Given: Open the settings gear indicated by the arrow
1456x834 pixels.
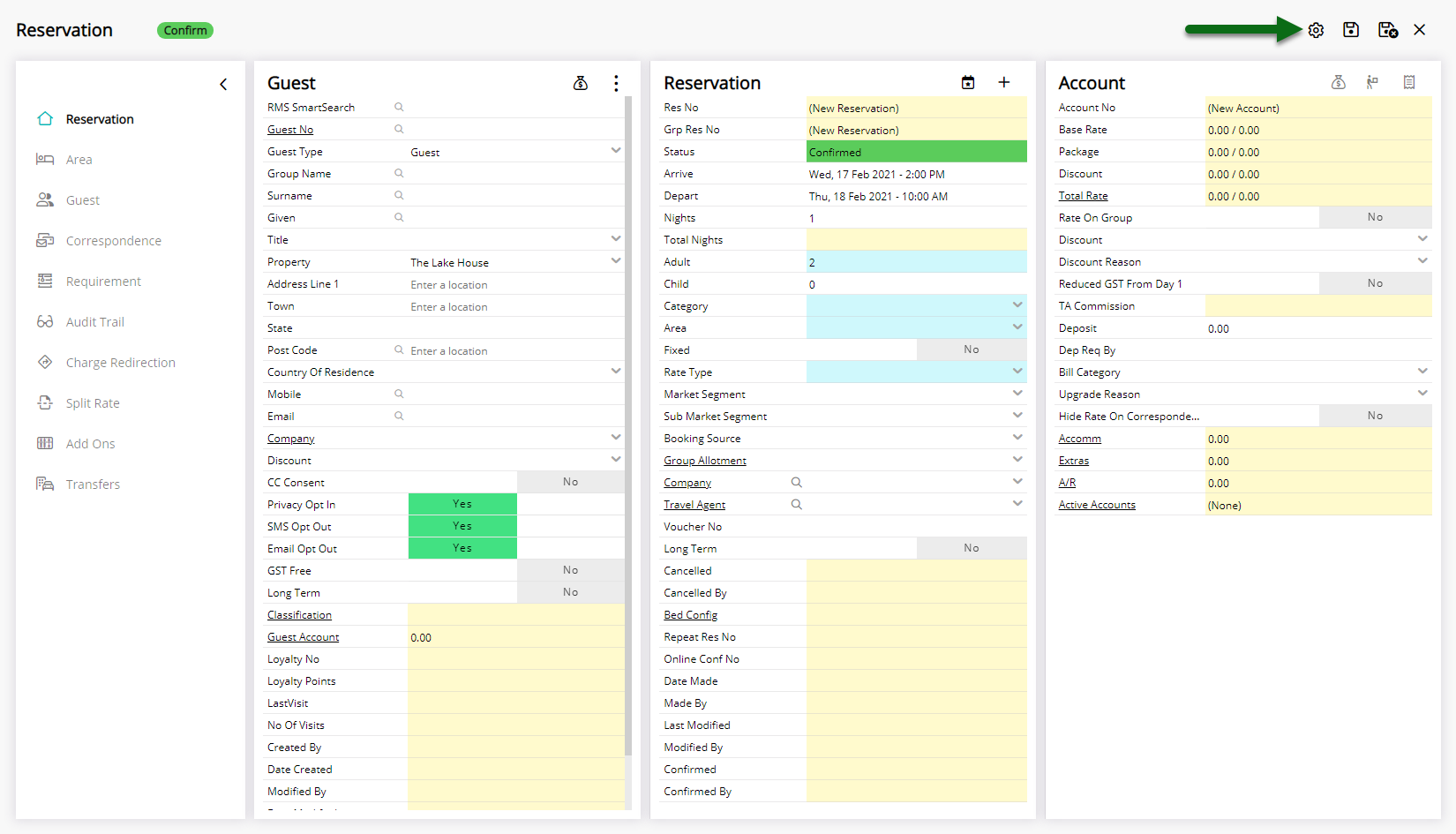Looking at the screenshot, I should click(1316, 29).
